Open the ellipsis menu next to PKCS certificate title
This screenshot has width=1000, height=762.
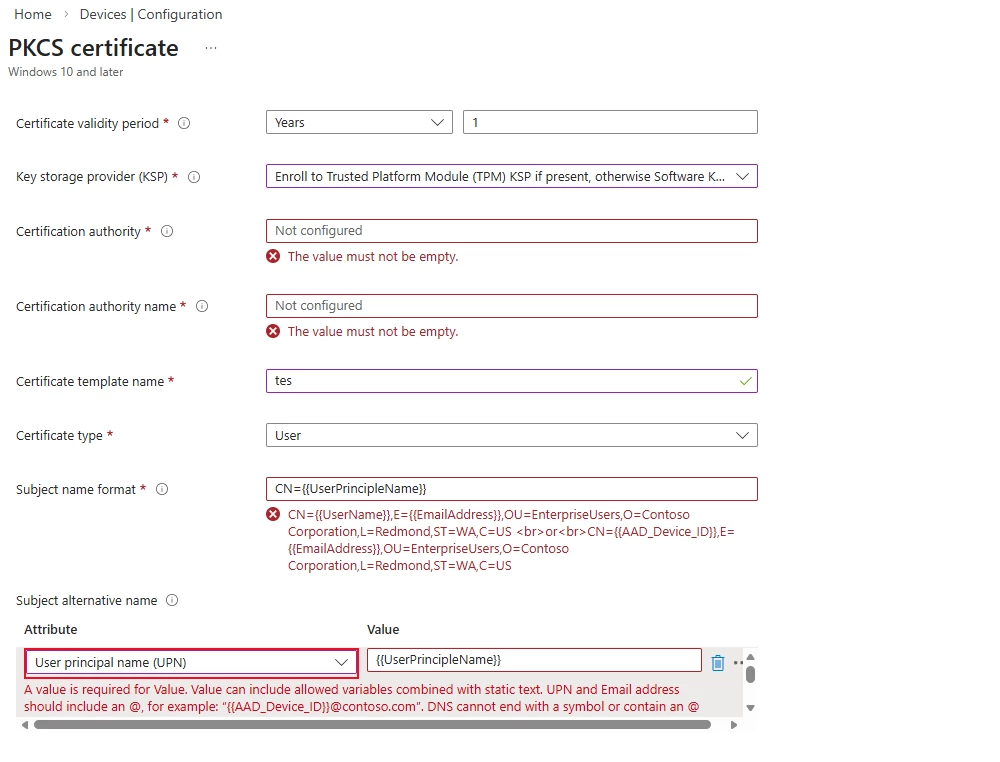click(211, 48)
